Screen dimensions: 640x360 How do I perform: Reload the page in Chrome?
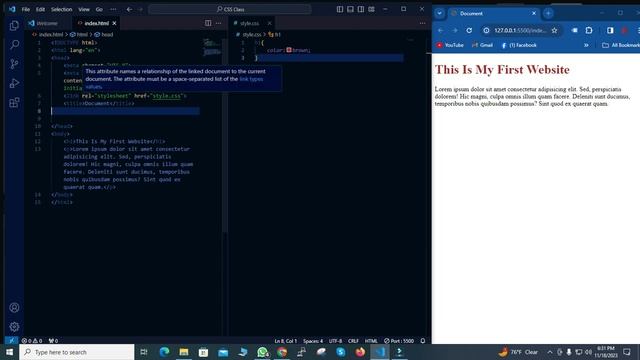coord(469,30)
